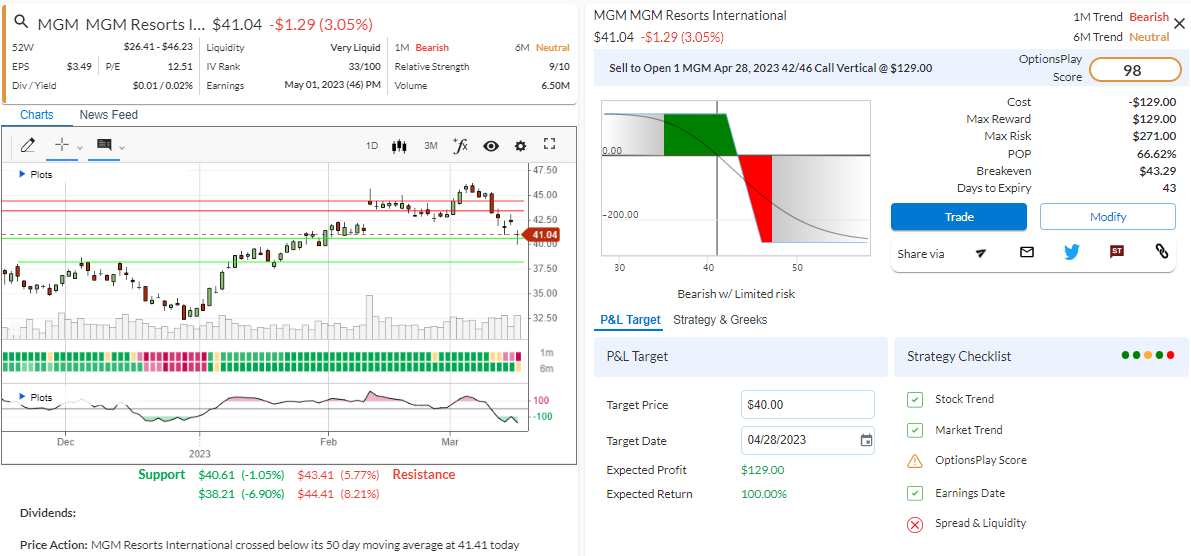Click the 6M Trend Neutral label in trade panel
Screen dimensions: 1191x556
tap(1121, 36)
